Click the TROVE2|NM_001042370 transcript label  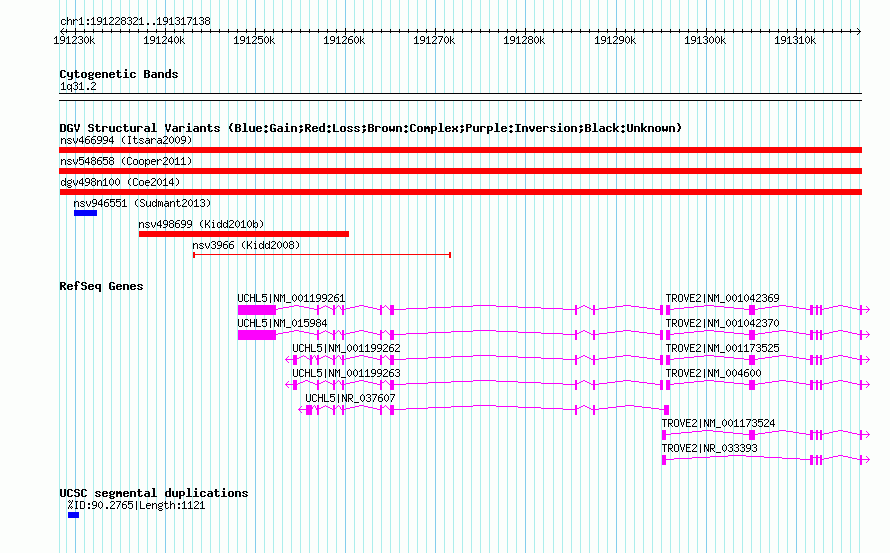click(x=723, y=323)
